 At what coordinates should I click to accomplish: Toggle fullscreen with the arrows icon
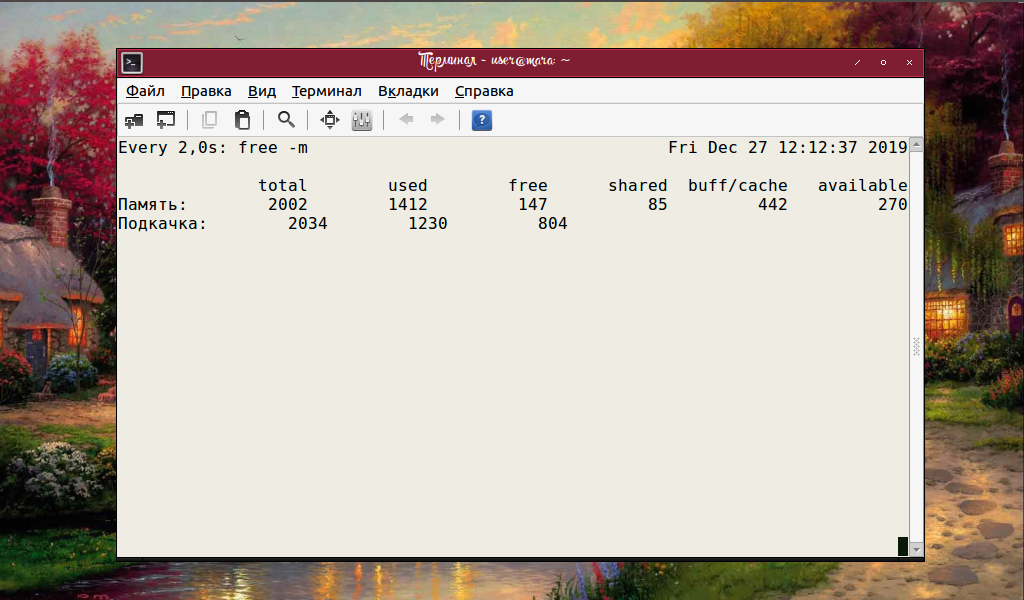(x=330, y=120)
